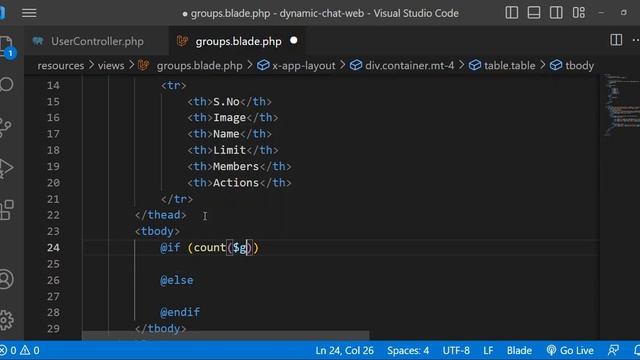This screenshot has height=360, width=640.
Task: Change language mode Blade
Action: [519, 350]
